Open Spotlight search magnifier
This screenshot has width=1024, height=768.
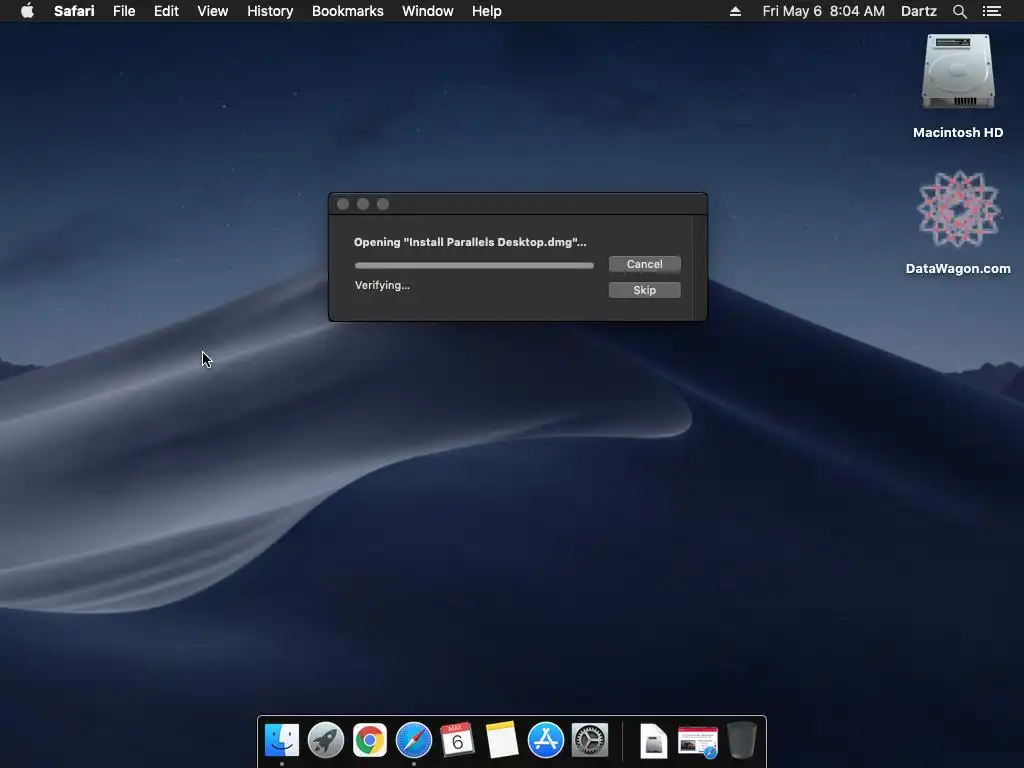coord(959,11)
